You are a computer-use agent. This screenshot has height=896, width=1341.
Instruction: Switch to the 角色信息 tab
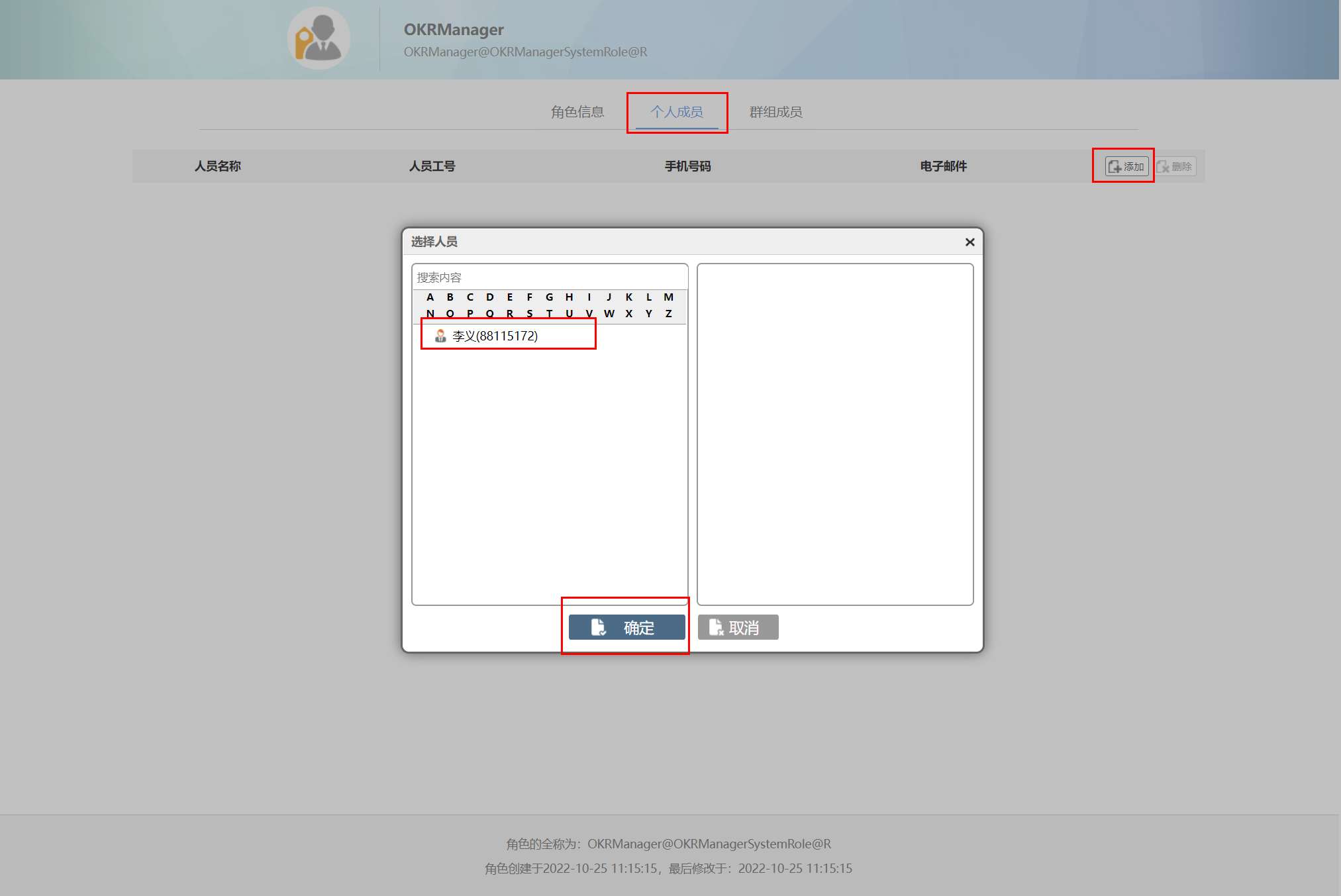point(577,112)
